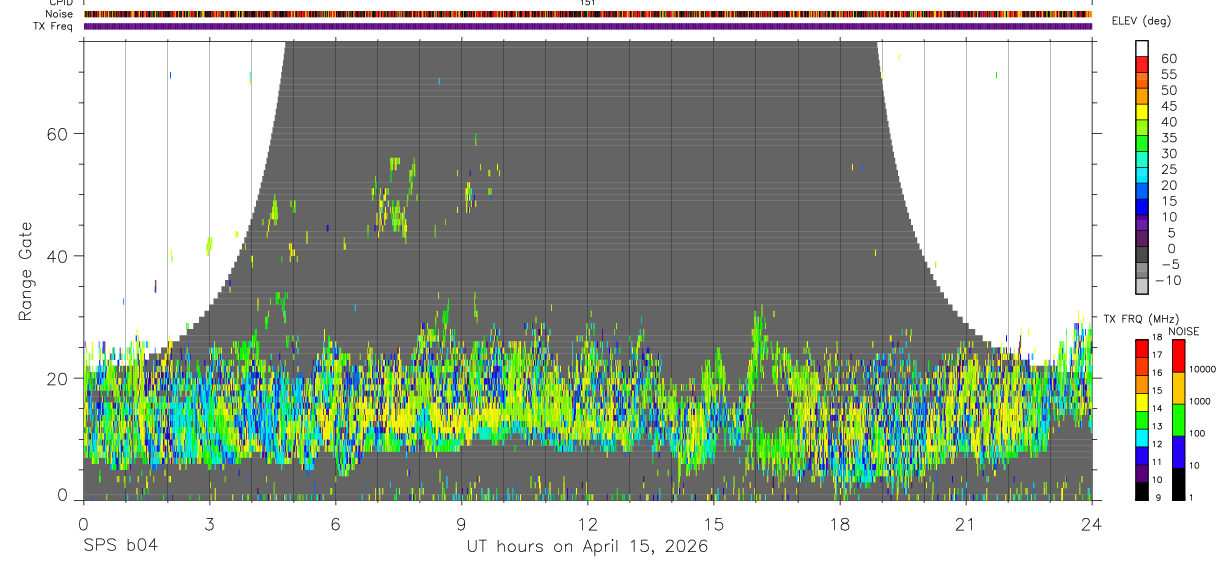Screen dimensions: 1228x567
Task: Click the 'Range Gate' y-axis label
Action: coord(26,270)
